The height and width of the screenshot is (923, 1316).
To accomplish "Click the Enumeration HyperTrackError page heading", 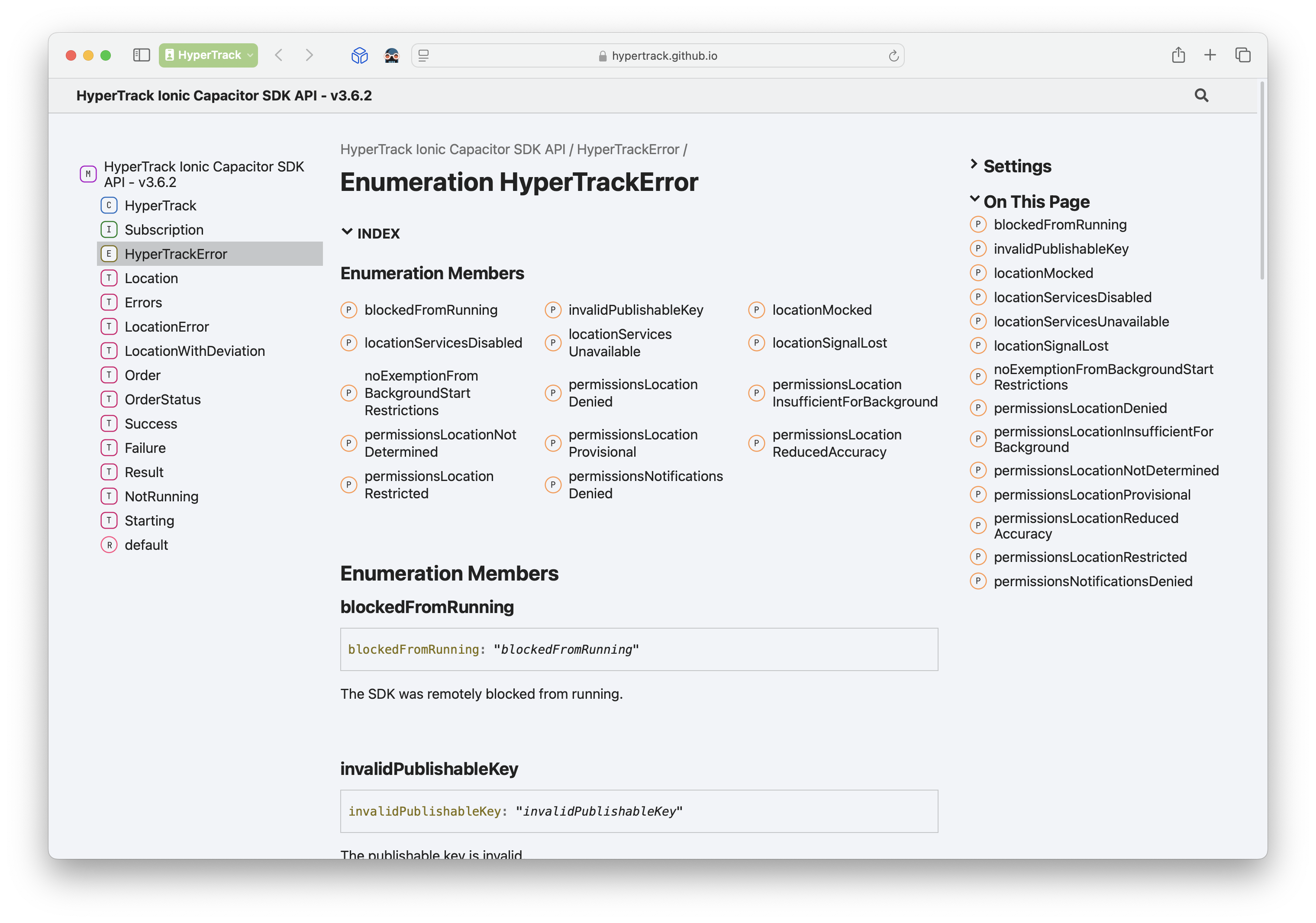I will tap(519, 182).
